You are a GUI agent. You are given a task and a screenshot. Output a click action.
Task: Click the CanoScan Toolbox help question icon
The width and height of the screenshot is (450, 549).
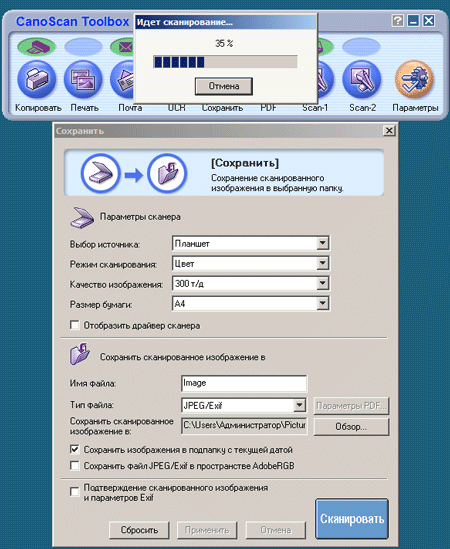pyautogui.click(x=397, y=21)
